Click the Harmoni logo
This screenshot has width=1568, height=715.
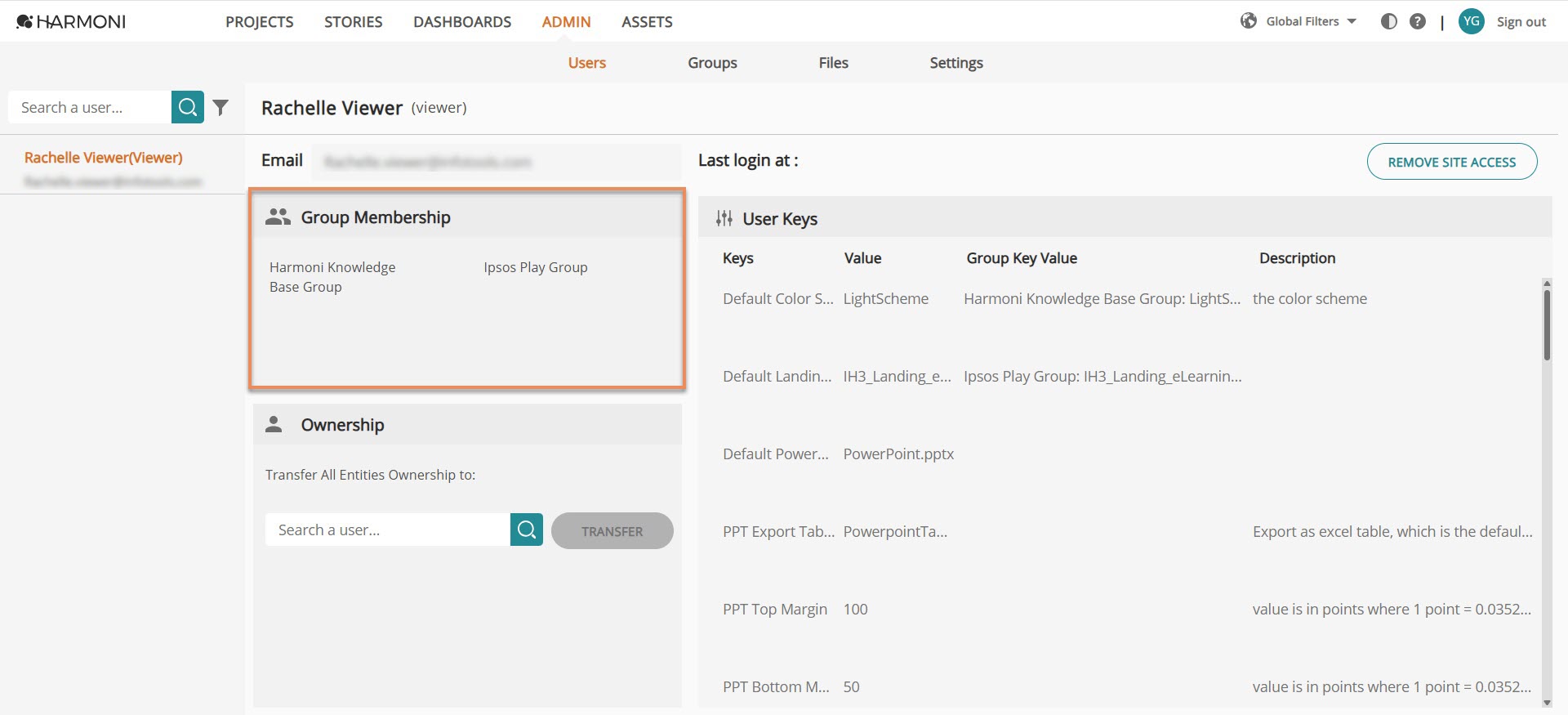point(71,21)
